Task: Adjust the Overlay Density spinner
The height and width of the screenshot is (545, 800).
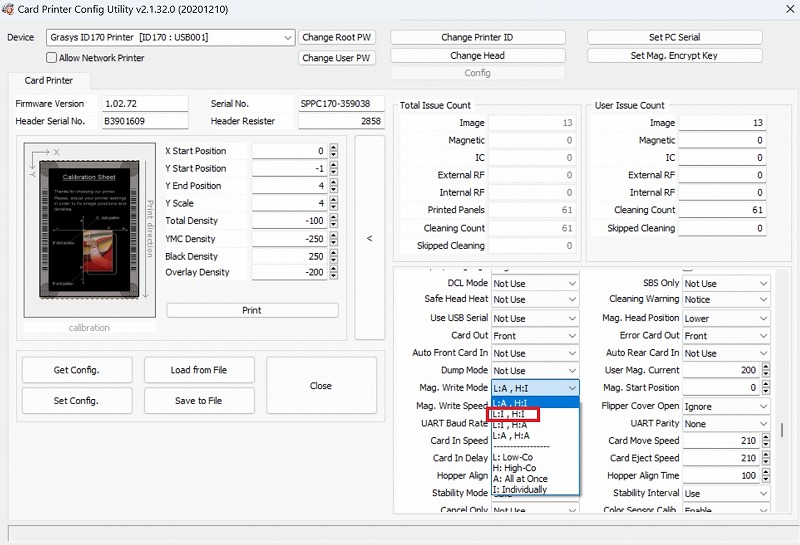Action: pos(334,272)
